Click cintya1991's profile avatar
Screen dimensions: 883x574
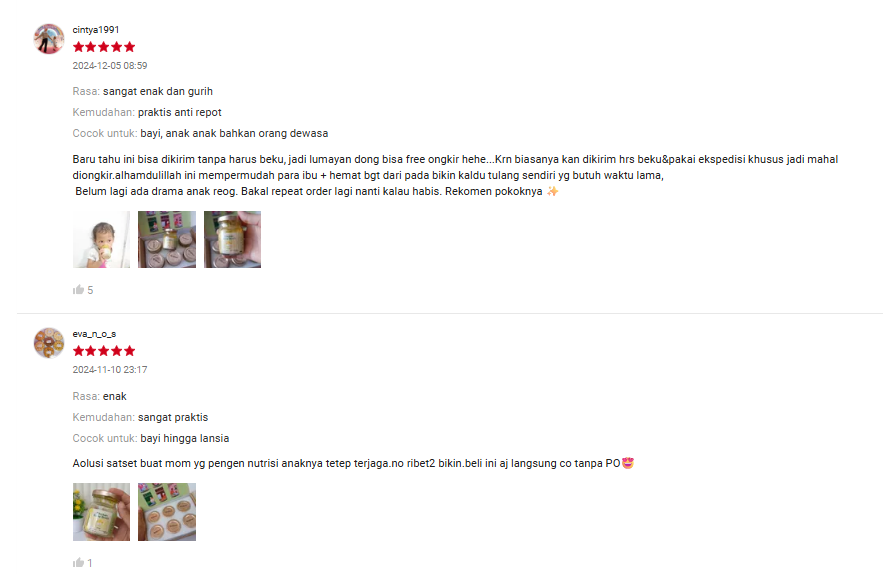click(49, 39)
